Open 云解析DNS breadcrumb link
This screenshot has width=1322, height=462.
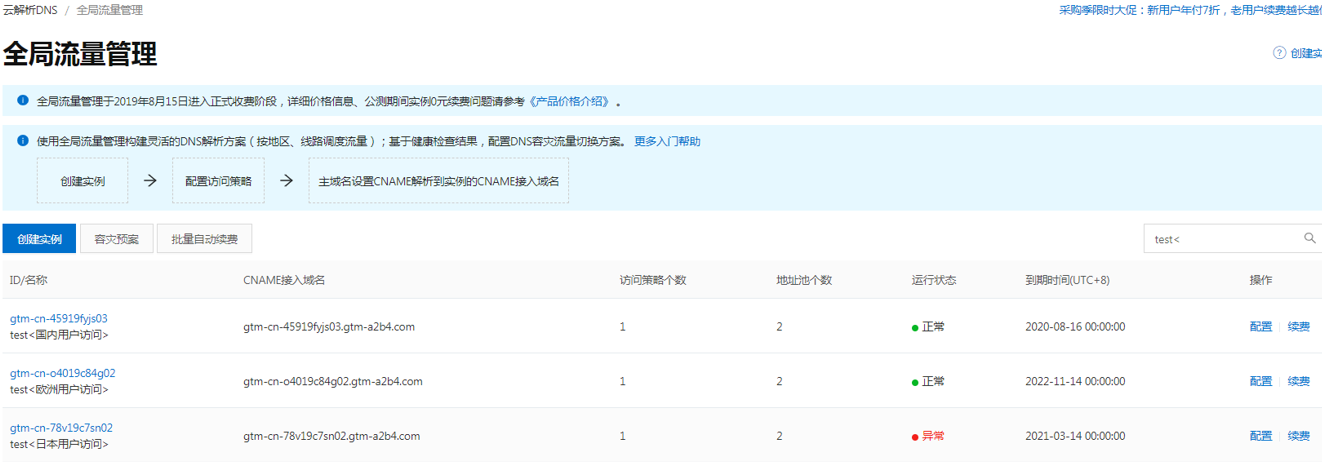[30, 10]
